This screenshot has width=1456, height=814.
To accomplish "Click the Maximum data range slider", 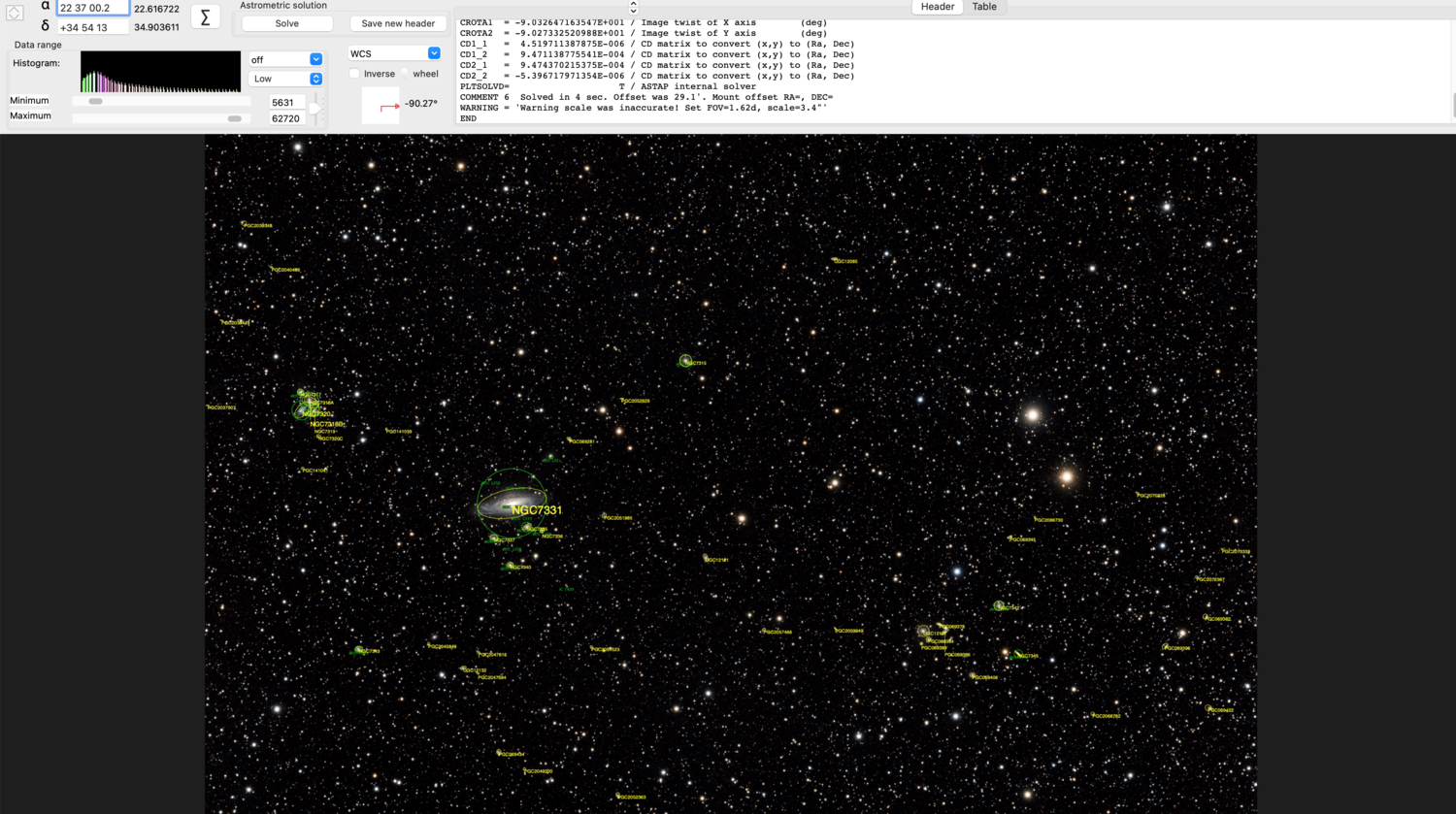I will click(x=160, y=118).
